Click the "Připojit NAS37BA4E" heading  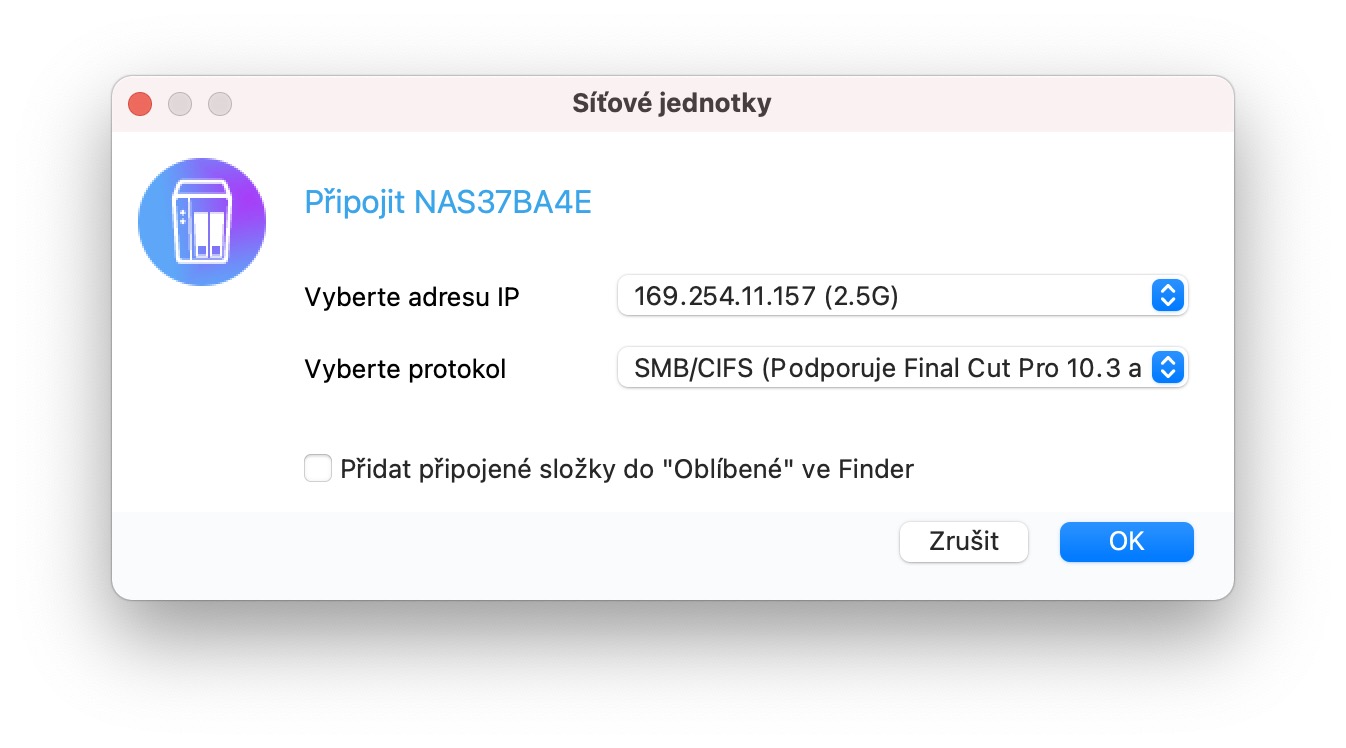point(448,203)
